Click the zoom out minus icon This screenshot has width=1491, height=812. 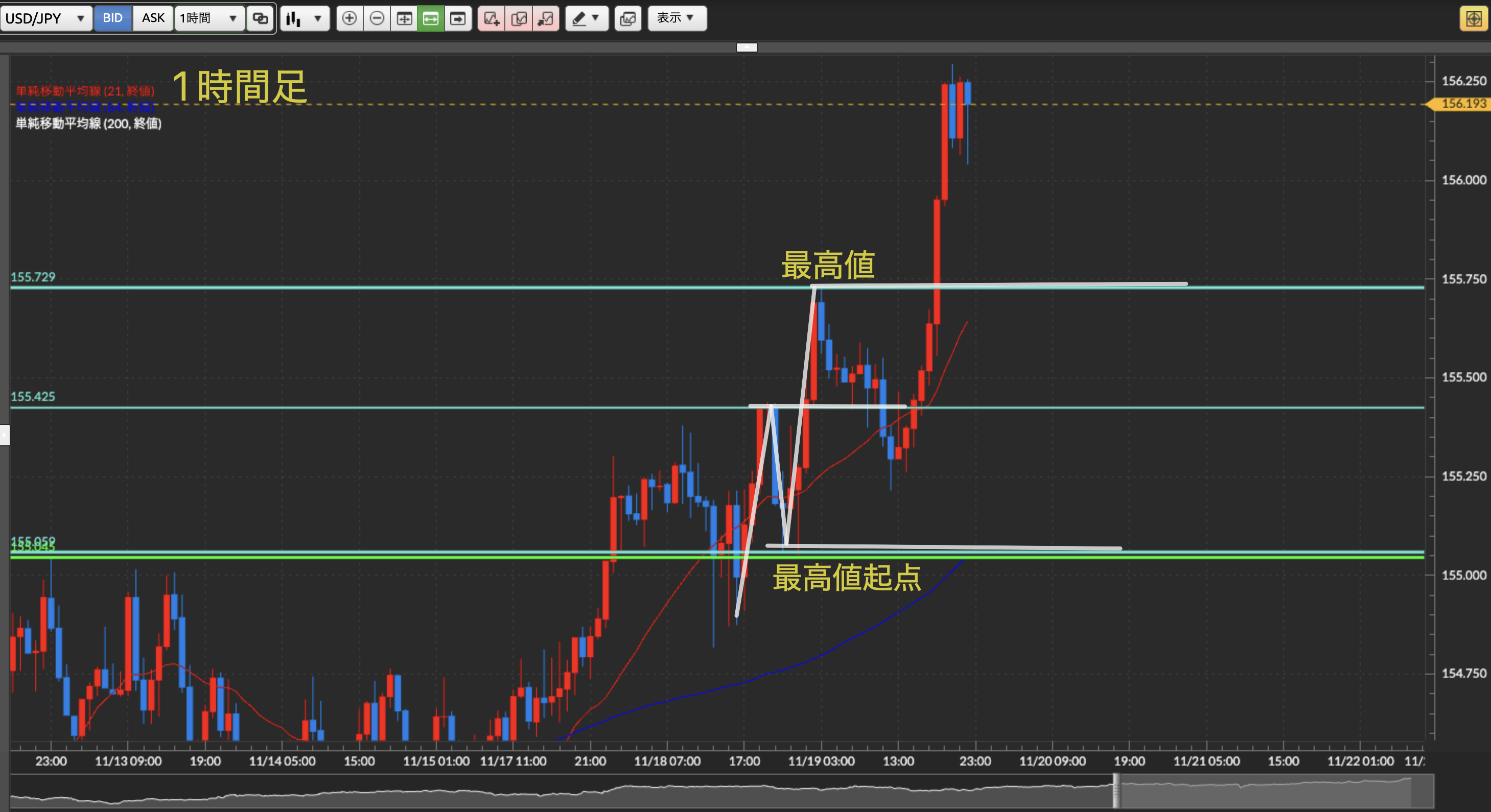pos(377,18)
